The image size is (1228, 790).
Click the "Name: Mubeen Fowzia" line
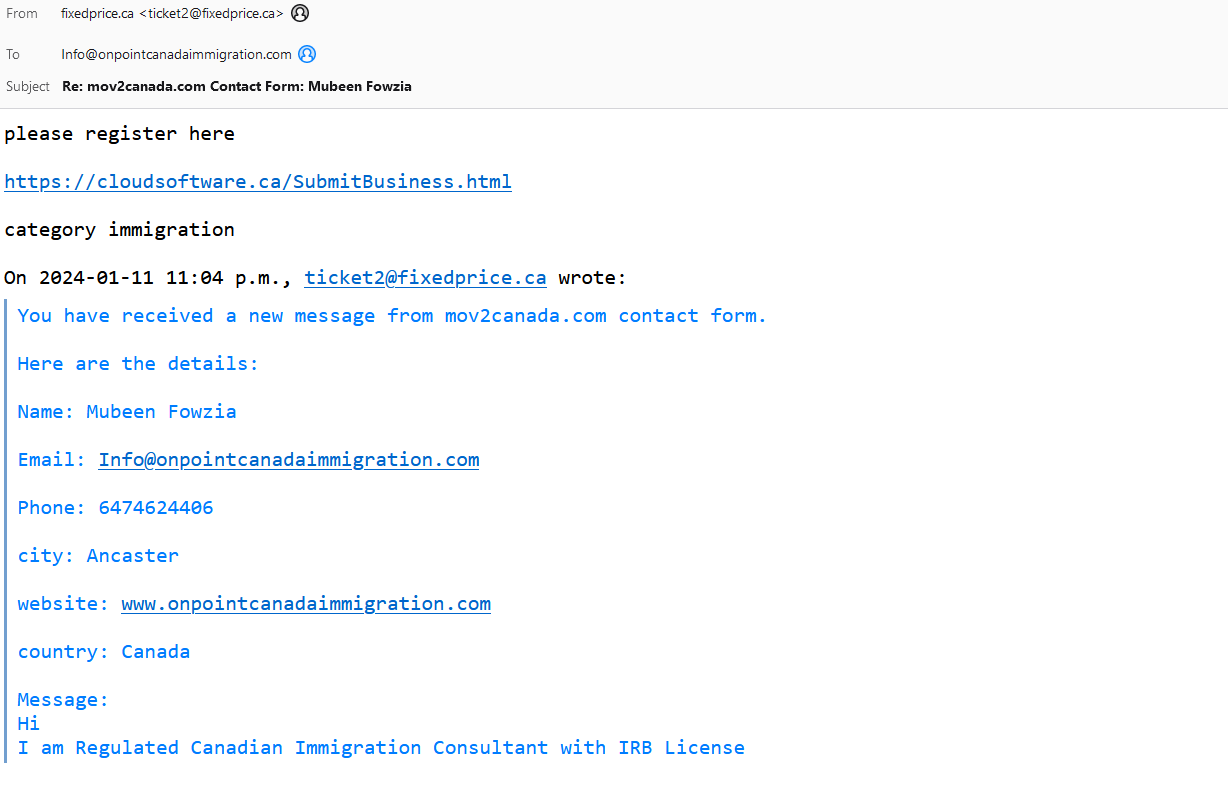[x=127, y=412]
